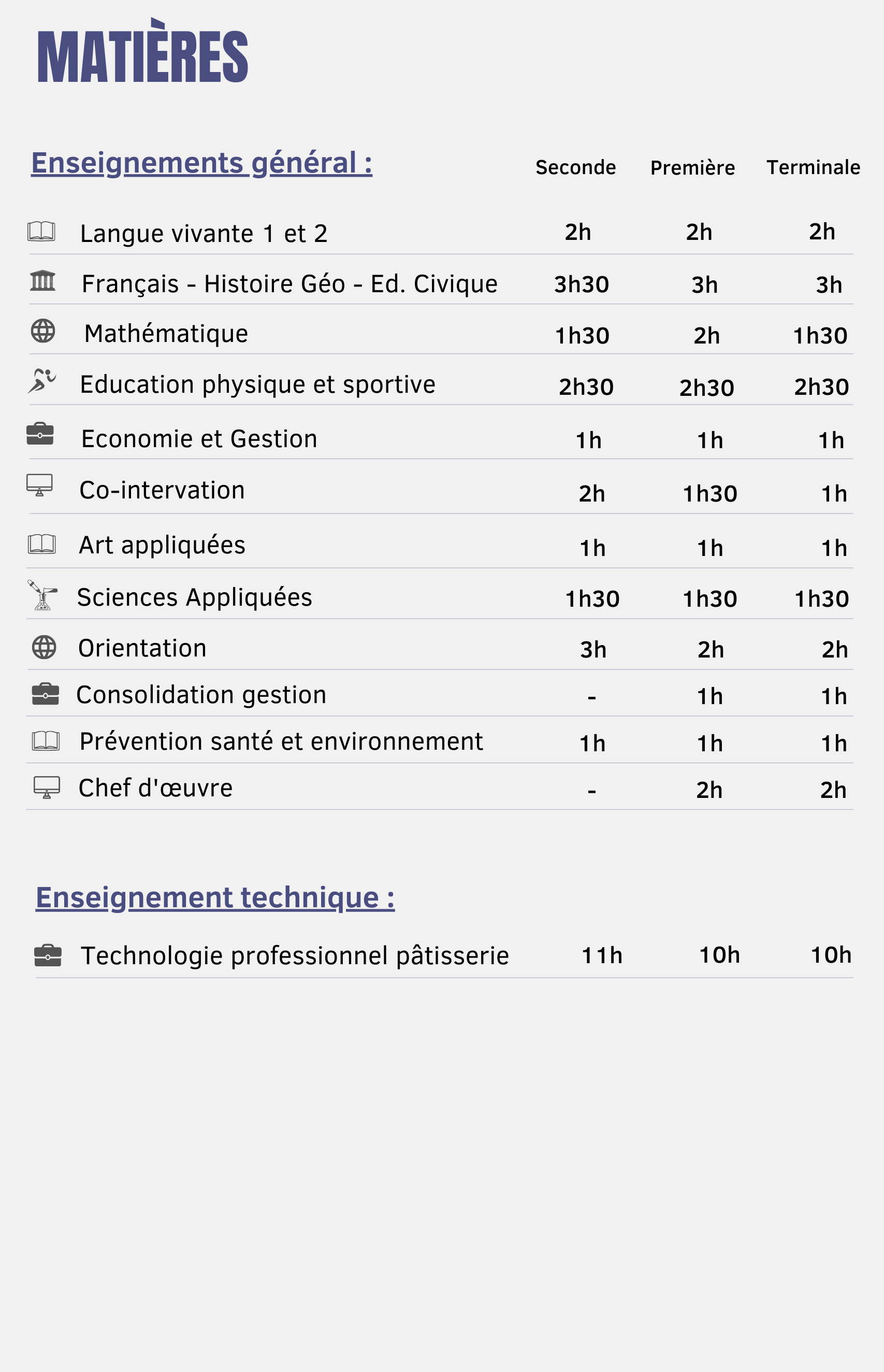
Task: Click the Art appliquées subject label
Action: [x=162, y=545]
